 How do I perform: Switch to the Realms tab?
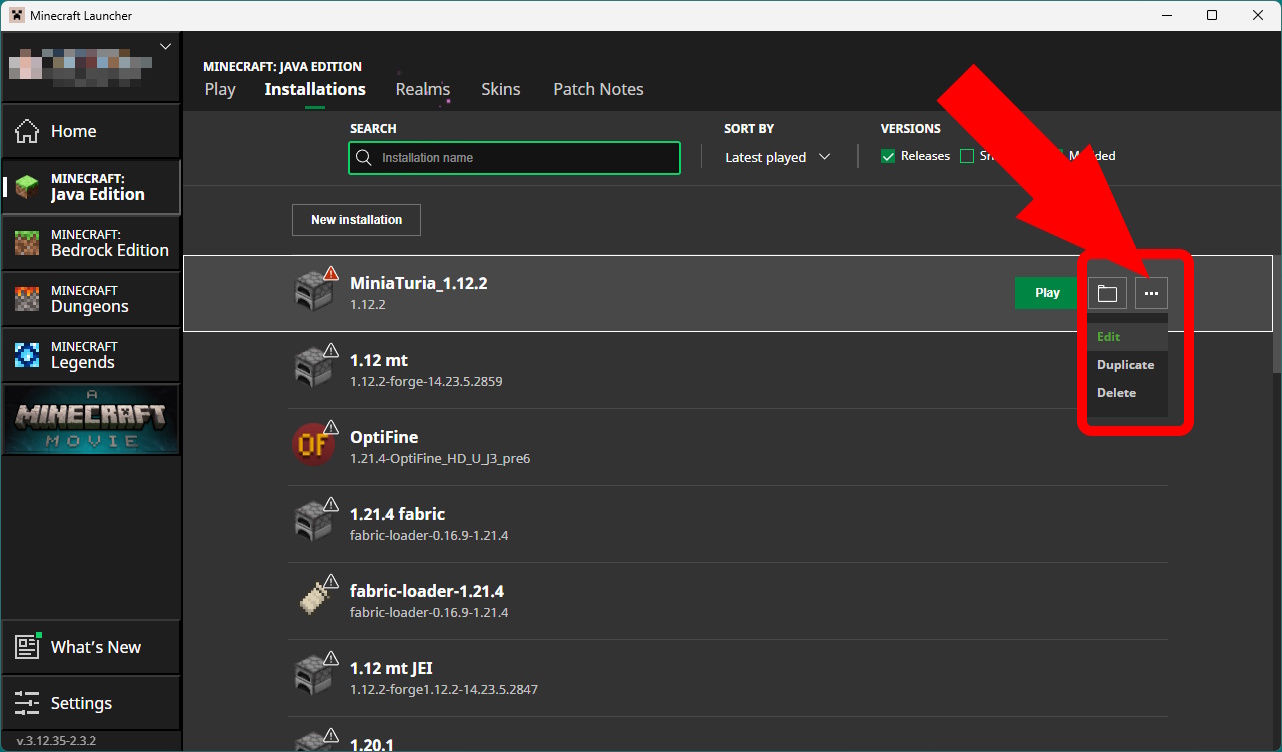tap(423, 89)
